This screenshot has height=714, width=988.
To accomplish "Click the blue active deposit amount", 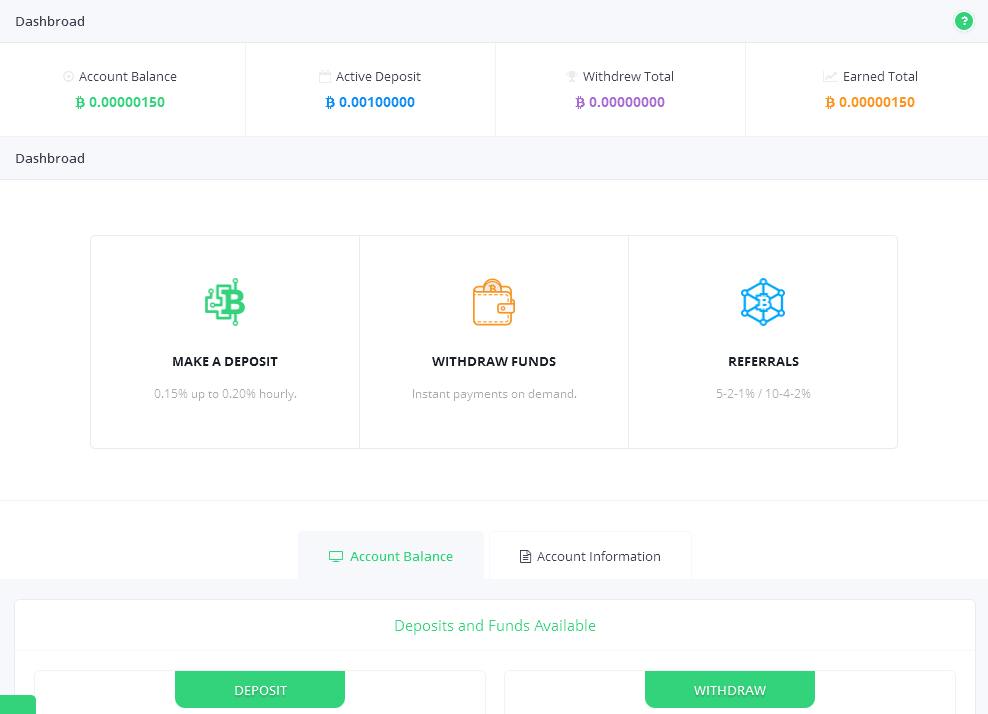I will point(370,102).
